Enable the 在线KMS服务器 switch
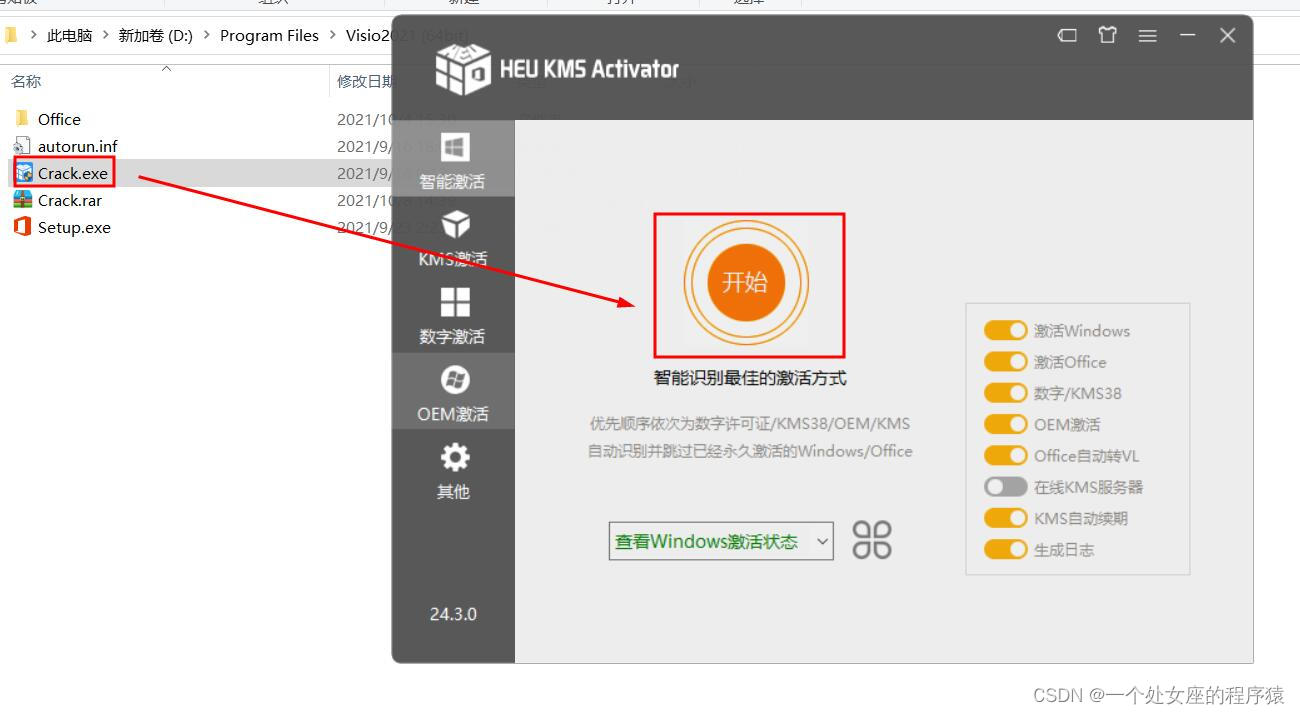 [x=1005, y=487]
